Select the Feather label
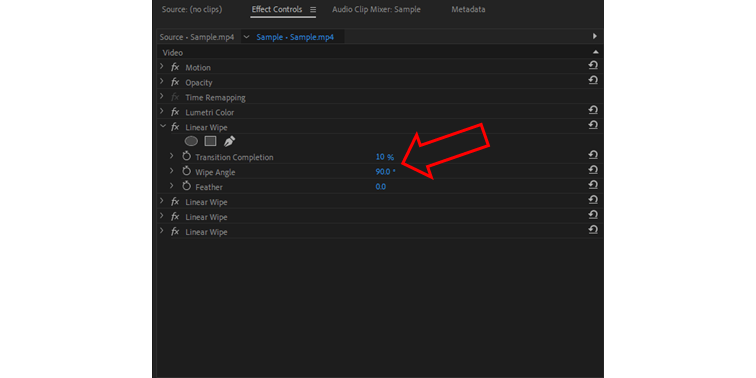Screen dimensions: 756x378 (209, 188)
